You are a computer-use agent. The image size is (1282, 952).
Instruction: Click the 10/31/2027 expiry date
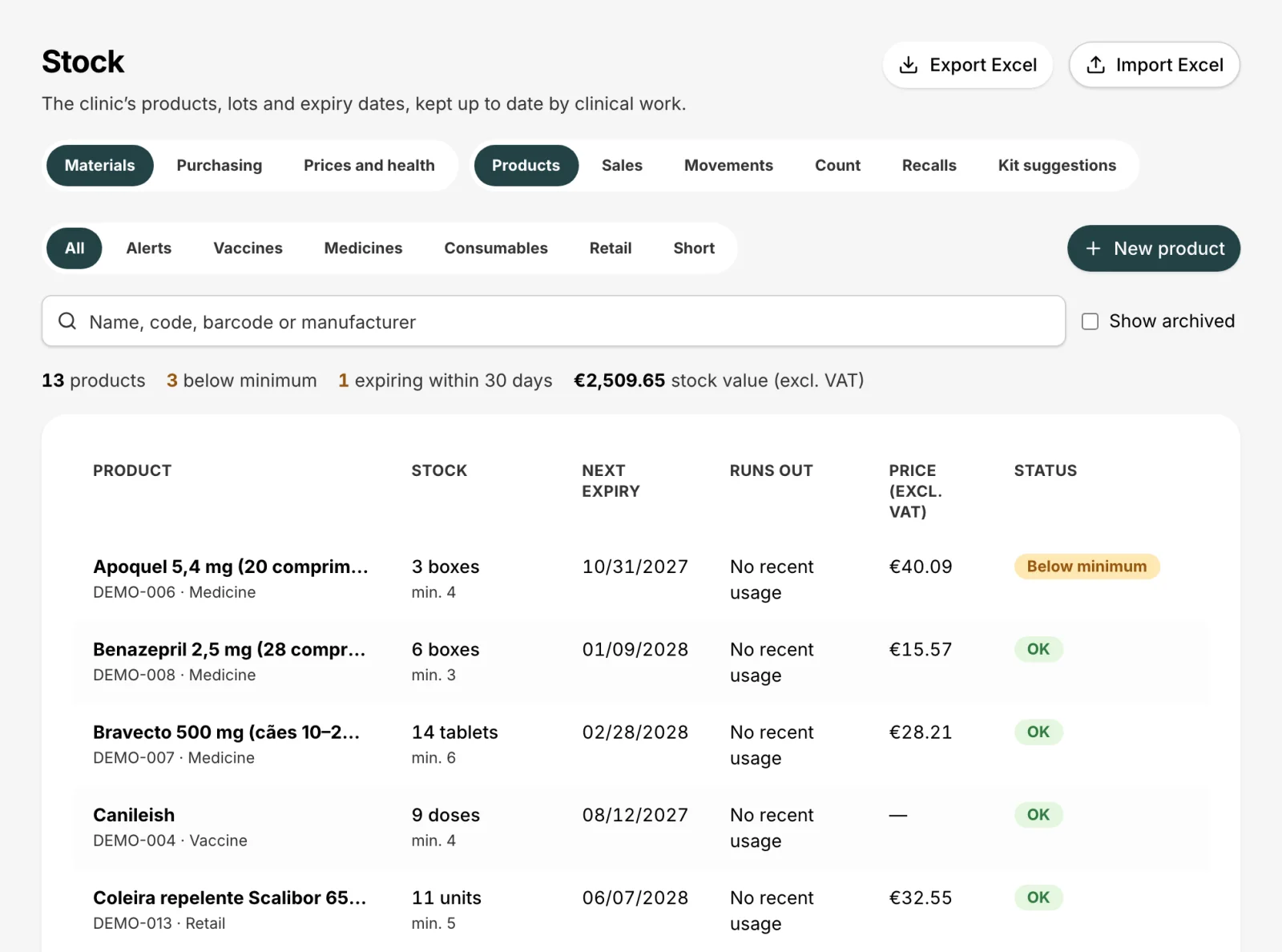635,567
